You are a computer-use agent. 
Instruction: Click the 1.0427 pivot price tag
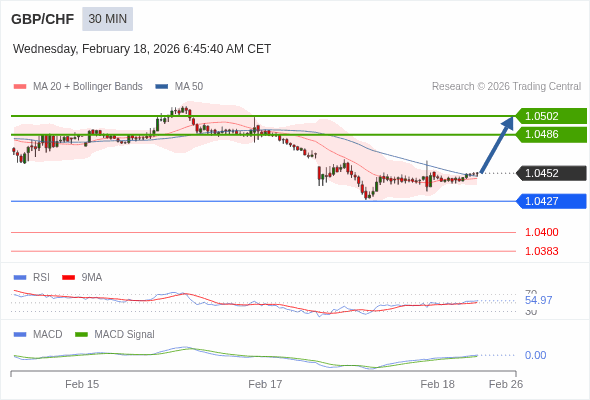click(x=551, y=201)
